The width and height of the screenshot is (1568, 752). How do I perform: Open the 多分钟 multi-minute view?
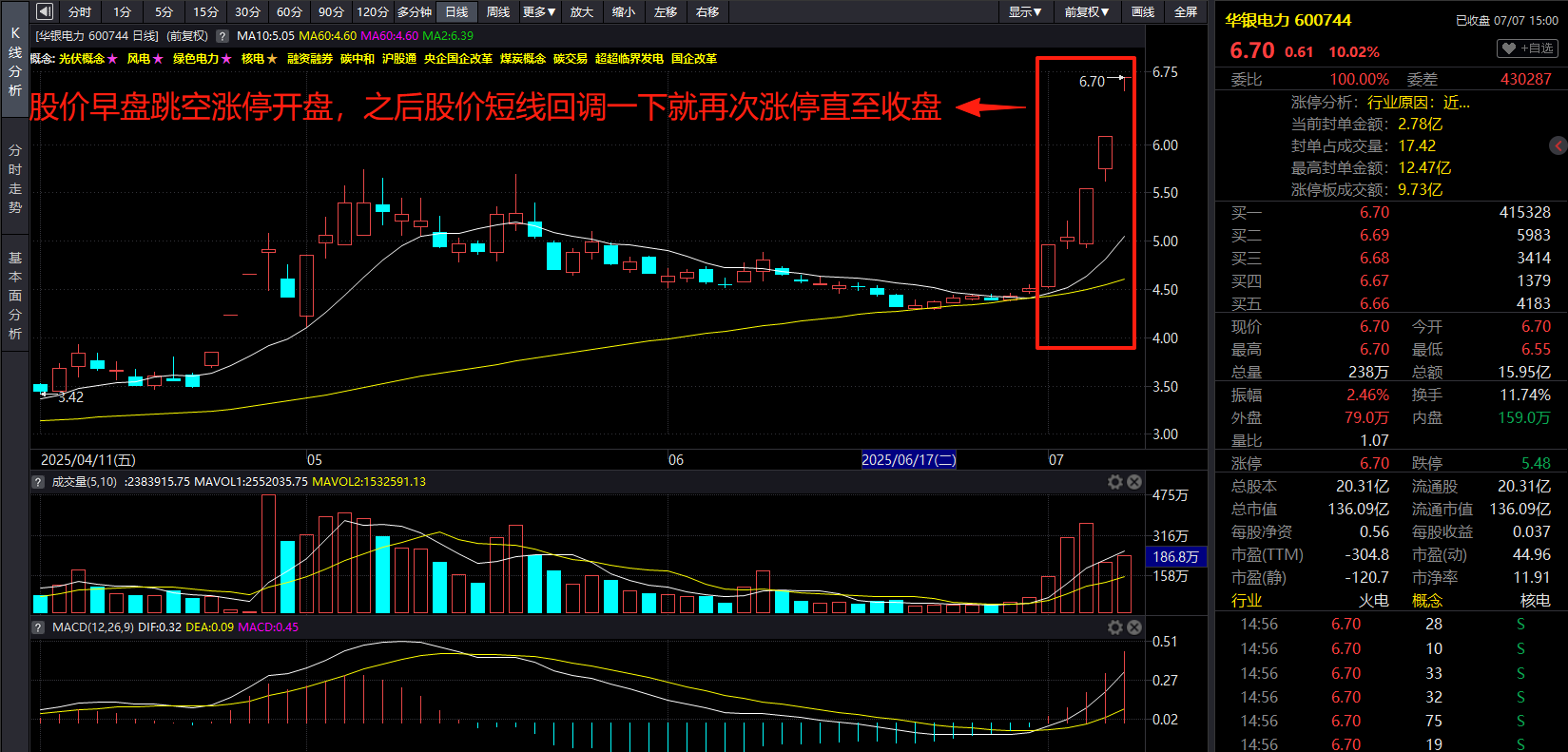click(415, 11)
